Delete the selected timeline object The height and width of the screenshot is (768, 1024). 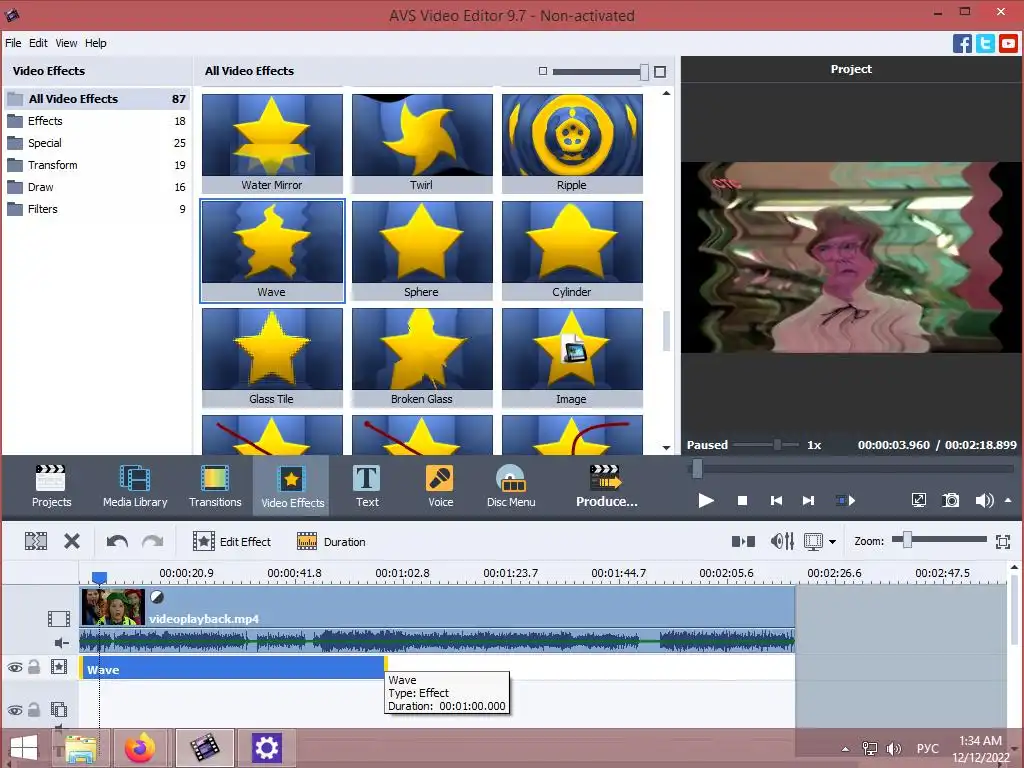[72, 541]
